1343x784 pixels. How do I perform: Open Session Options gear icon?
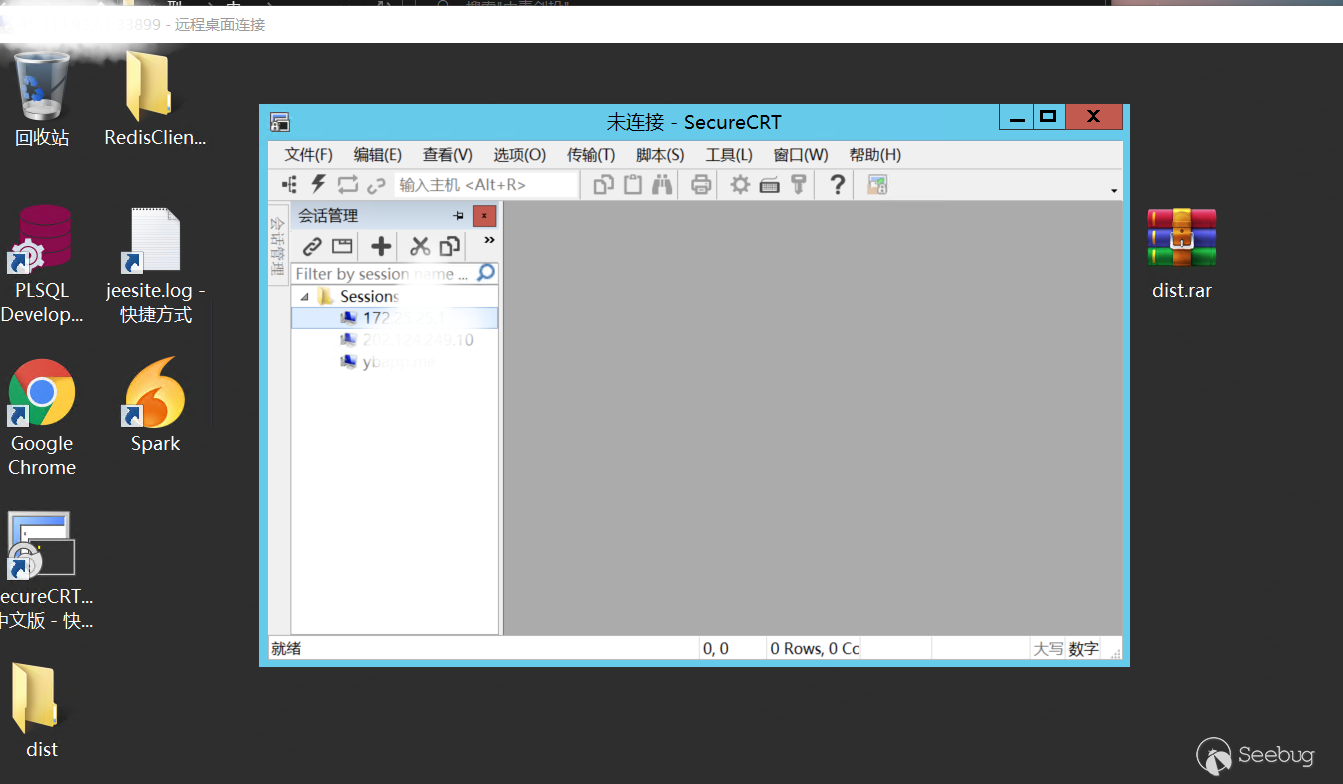click(x=740, y=184)
